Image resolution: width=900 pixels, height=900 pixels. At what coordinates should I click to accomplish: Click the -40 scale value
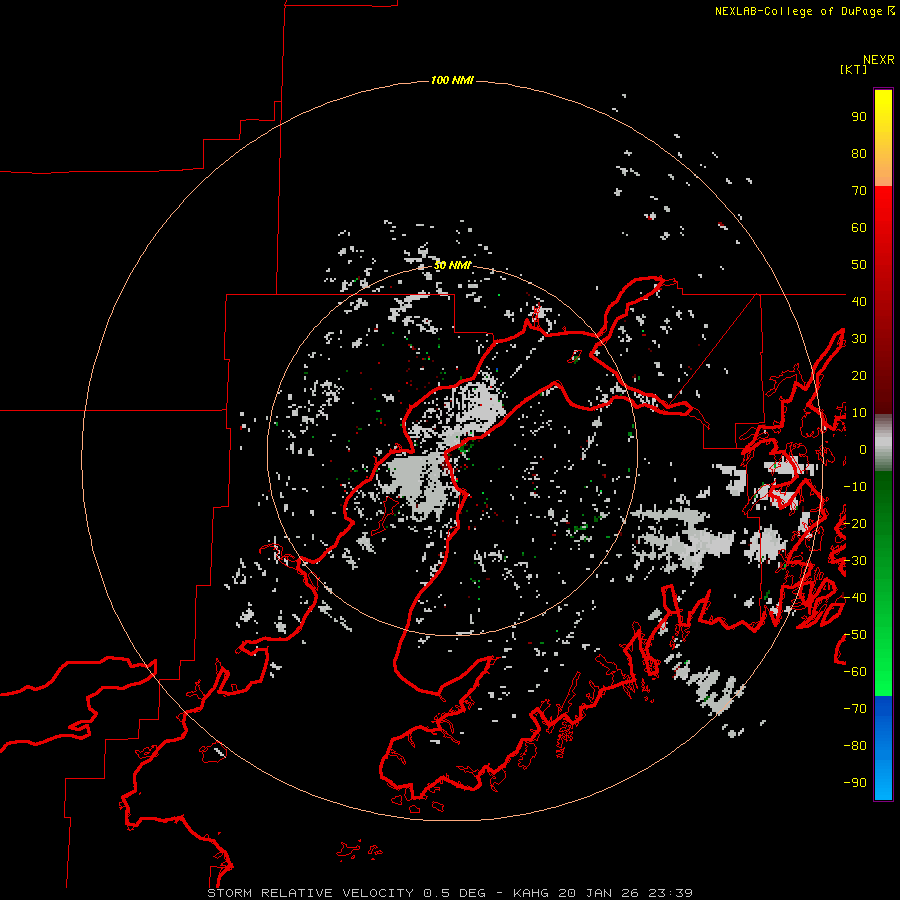tap(855, 598)
